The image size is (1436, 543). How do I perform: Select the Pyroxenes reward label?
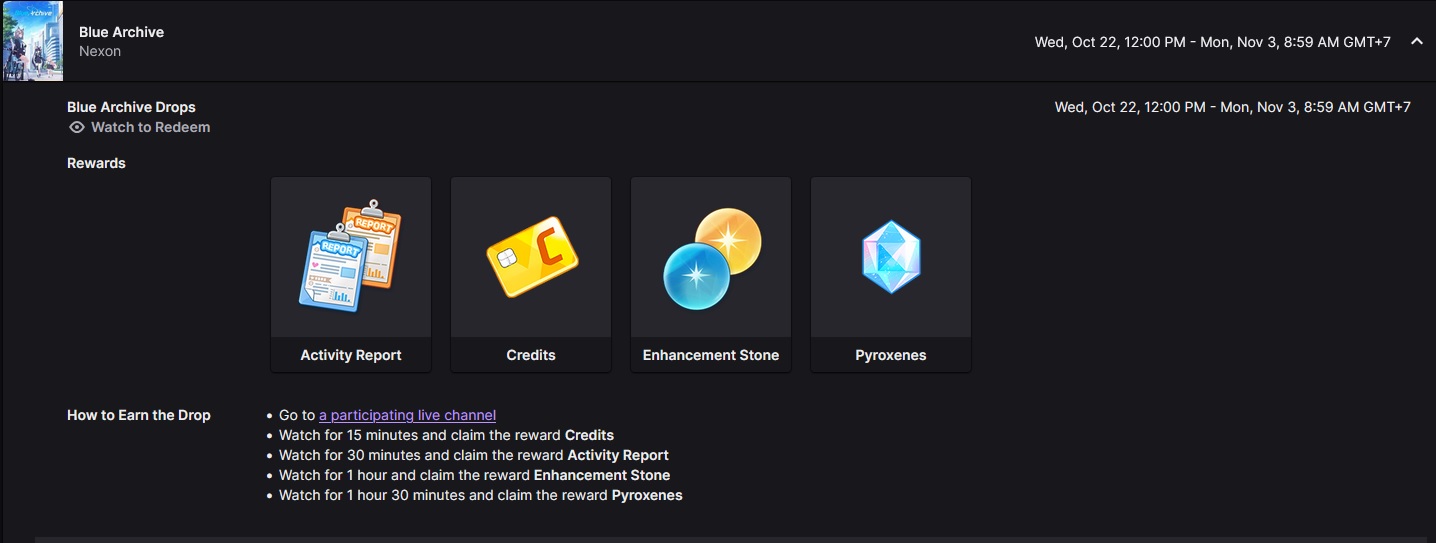click(891, 355)
